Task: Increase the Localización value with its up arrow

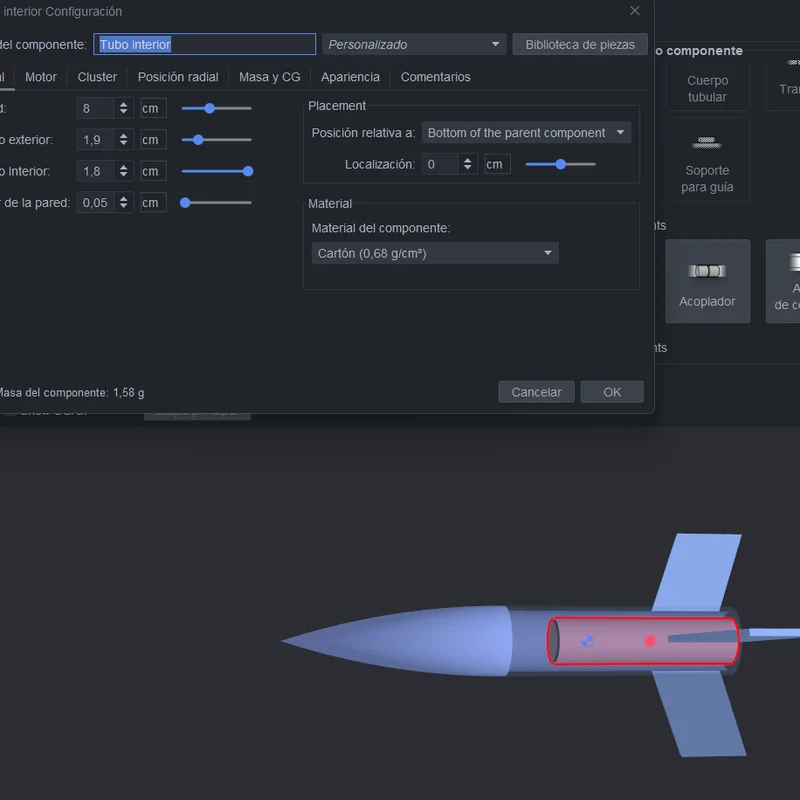Action: [467, 161]
